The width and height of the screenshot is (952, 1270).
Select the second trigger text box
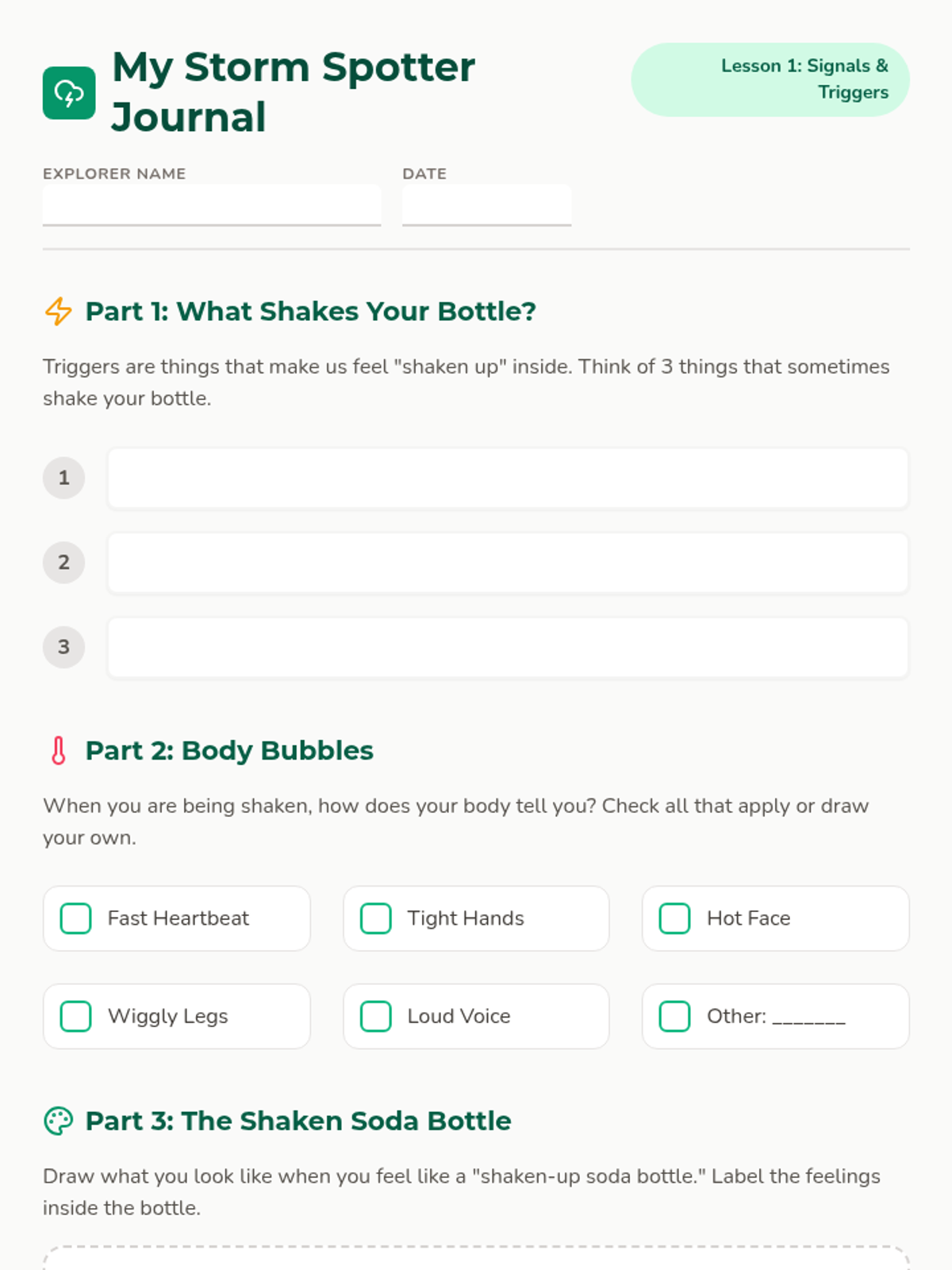(x=508, y=563)
